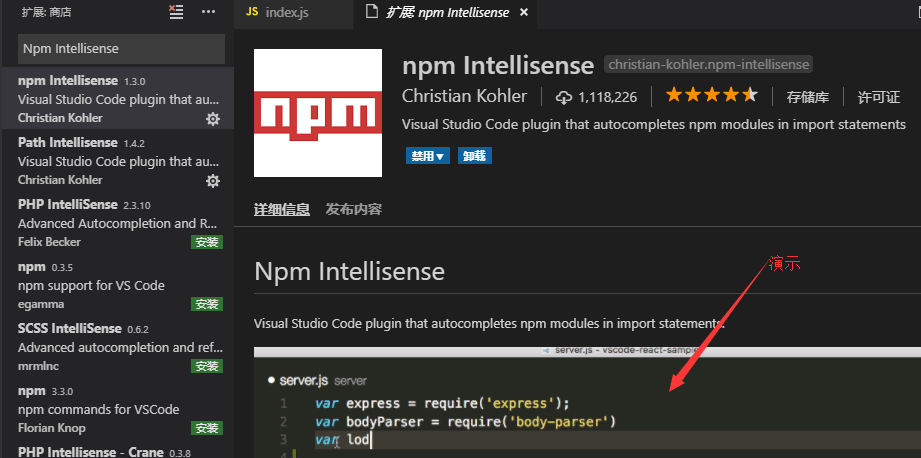The image size is (921, 458).
Task: Click the Florian Knop publisher name
Action: pyautogui.click(x=52, y=428)
